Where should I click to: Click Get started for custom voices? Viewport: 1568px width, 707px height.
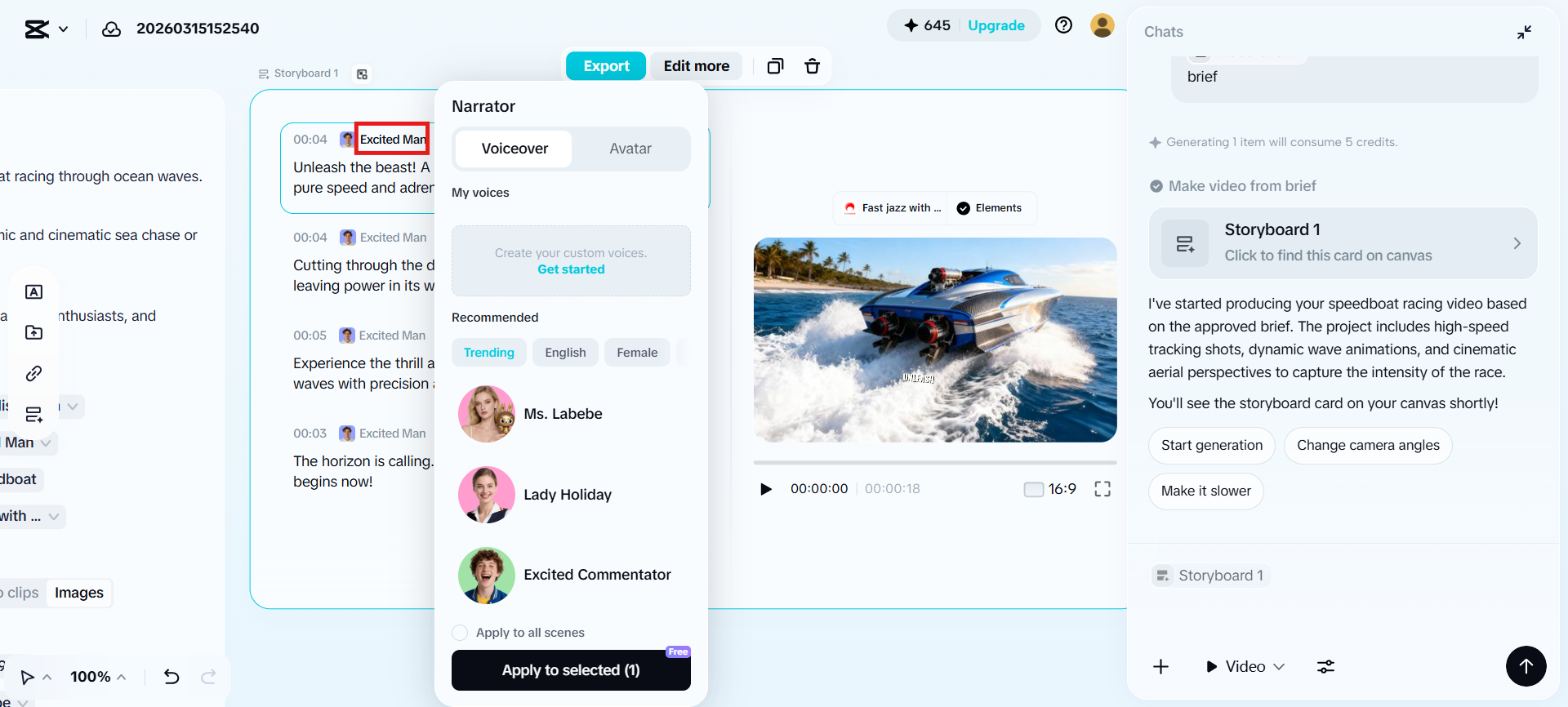pos(571,269)
